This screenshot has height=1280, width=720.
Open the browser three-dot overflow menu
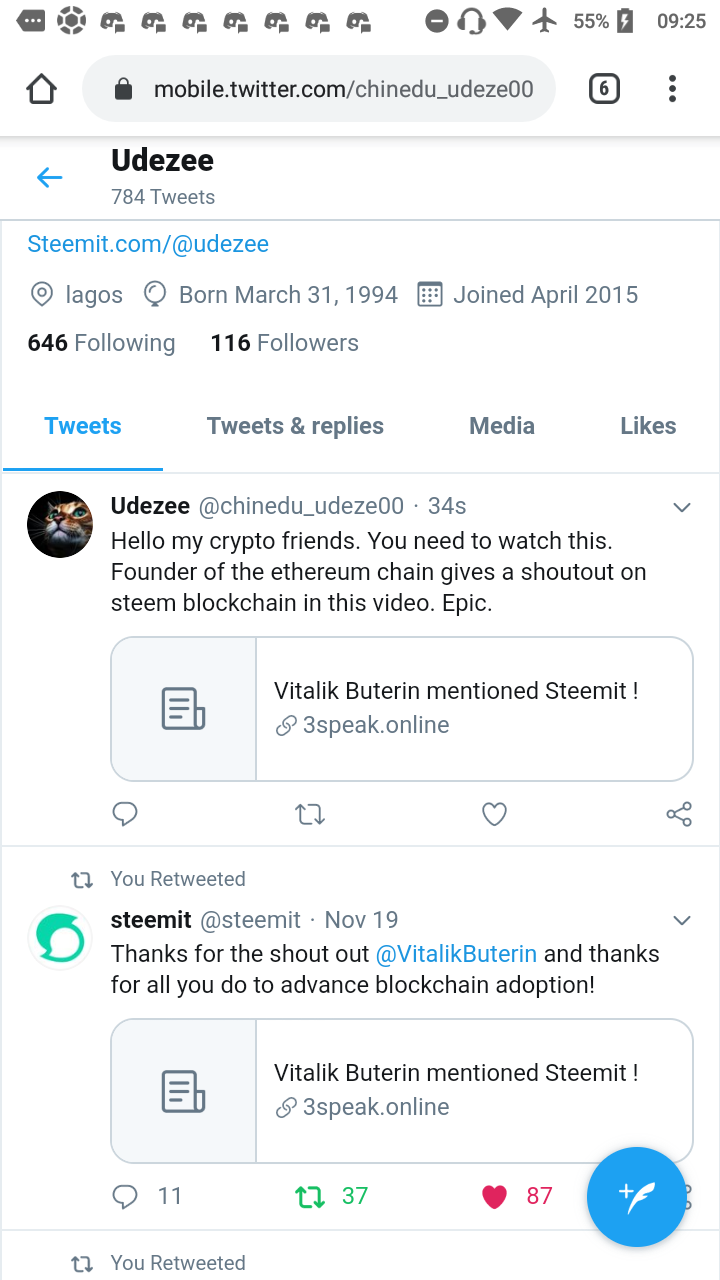[x=672, y=90]
